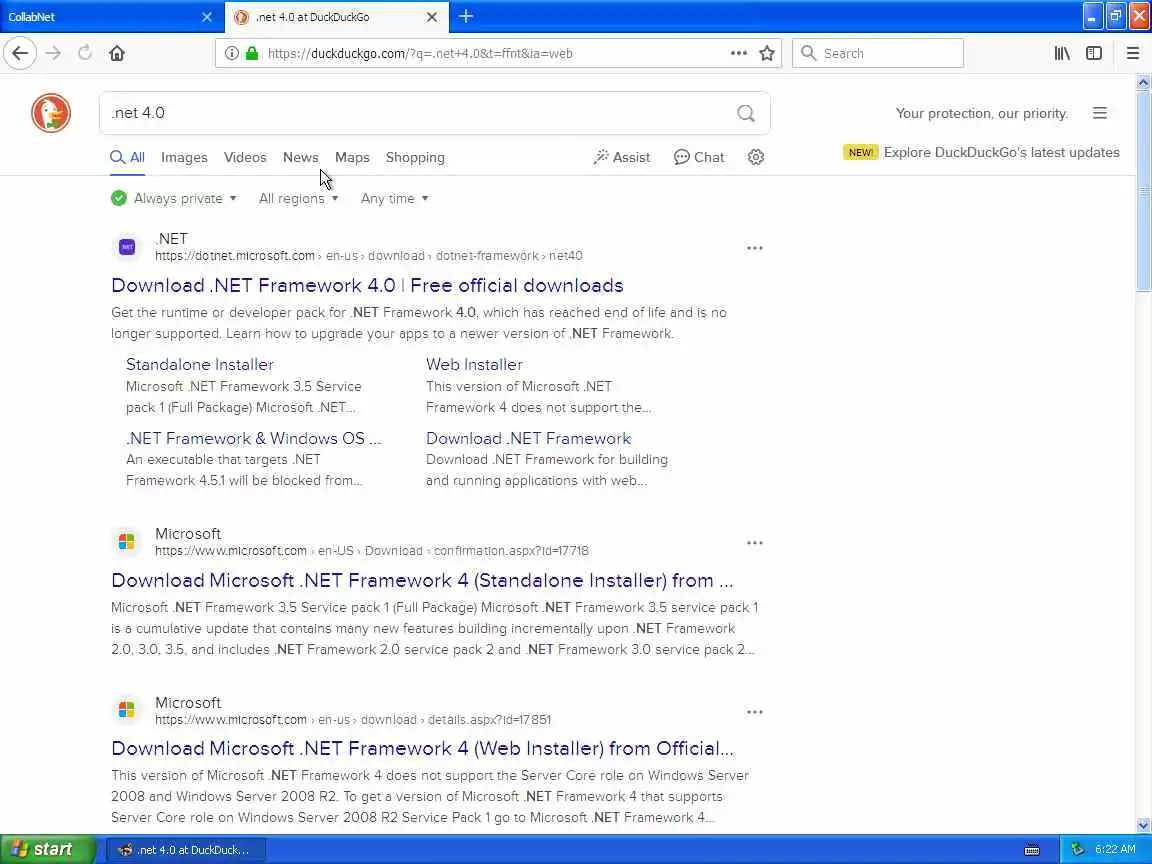
Task: Open the Always private dropdown
Action: [x=174, y=198]
